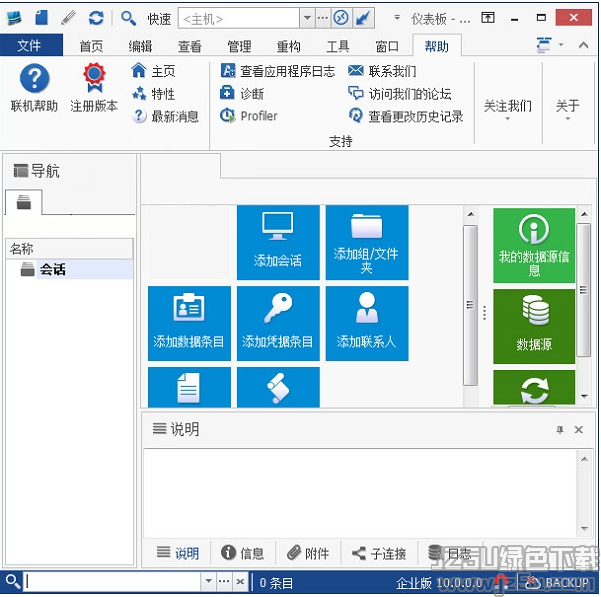
Task: Open 我的数据源信息 green tile
Action: pyautogui.click(x=534, y=245)
